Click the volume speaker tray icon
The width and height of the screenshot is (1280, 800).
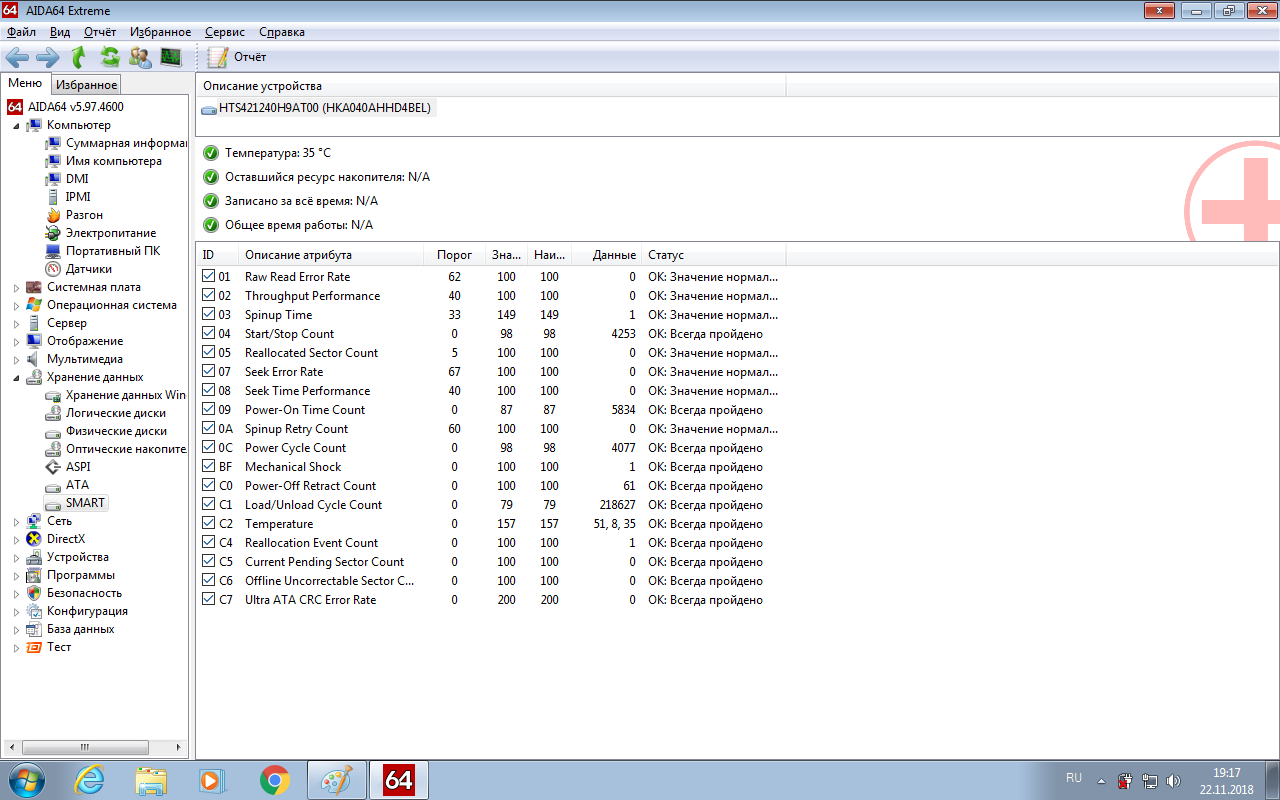[1173, 780]
